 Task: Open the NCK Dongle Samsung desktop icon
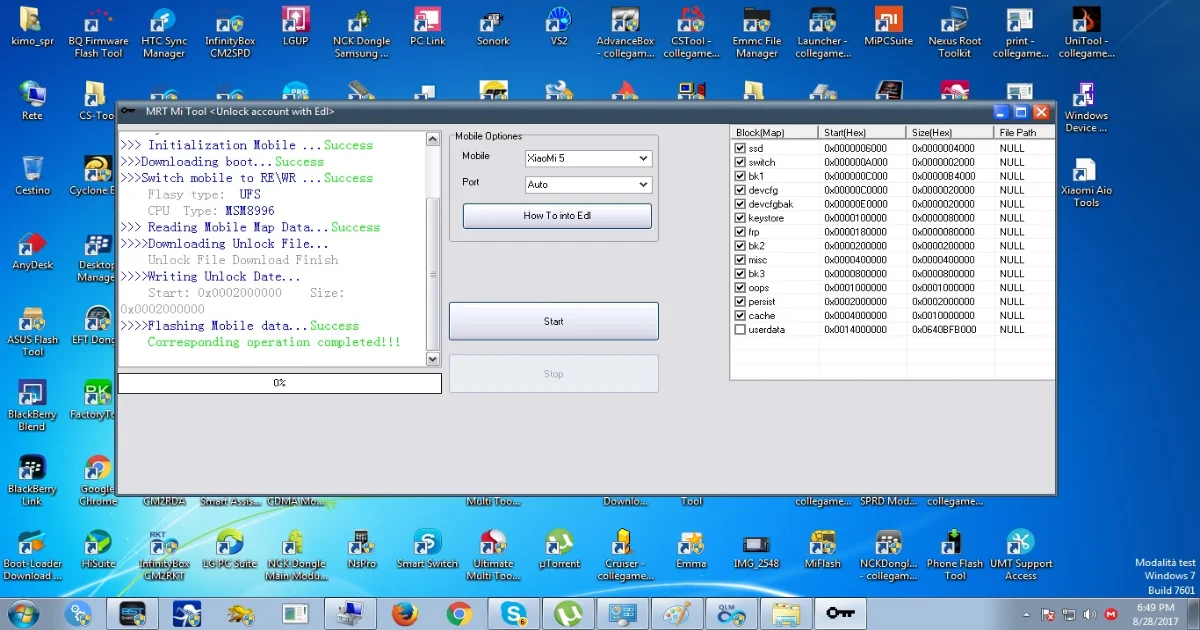tap(362, 32)
